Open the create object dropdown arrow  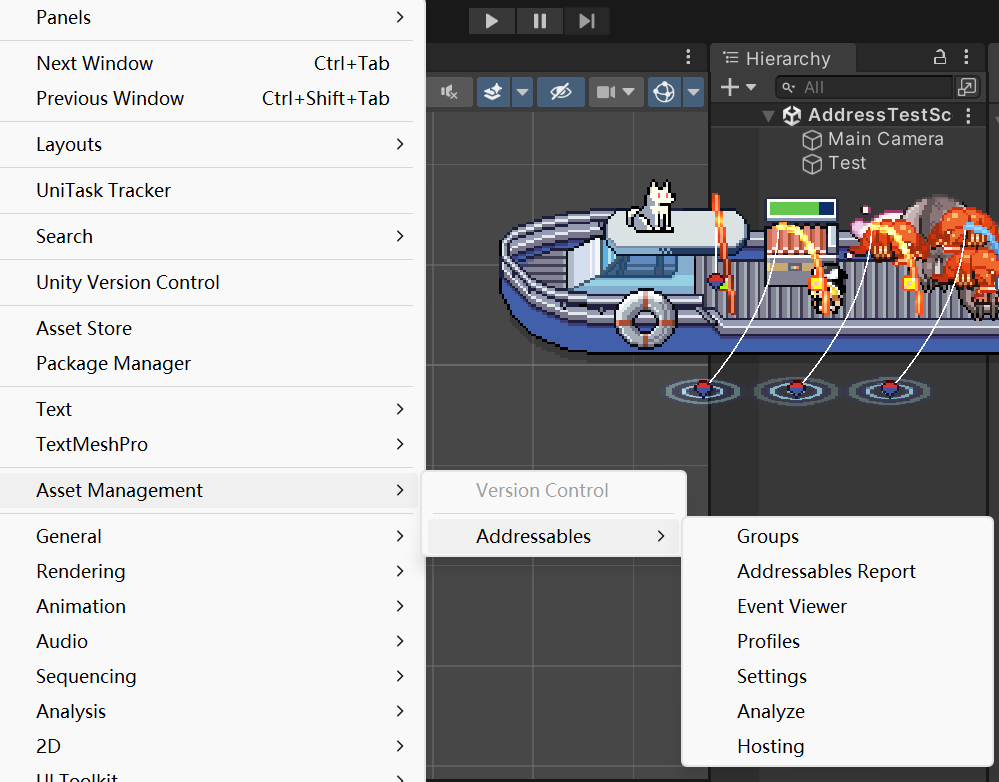click(x=751, y=87)
